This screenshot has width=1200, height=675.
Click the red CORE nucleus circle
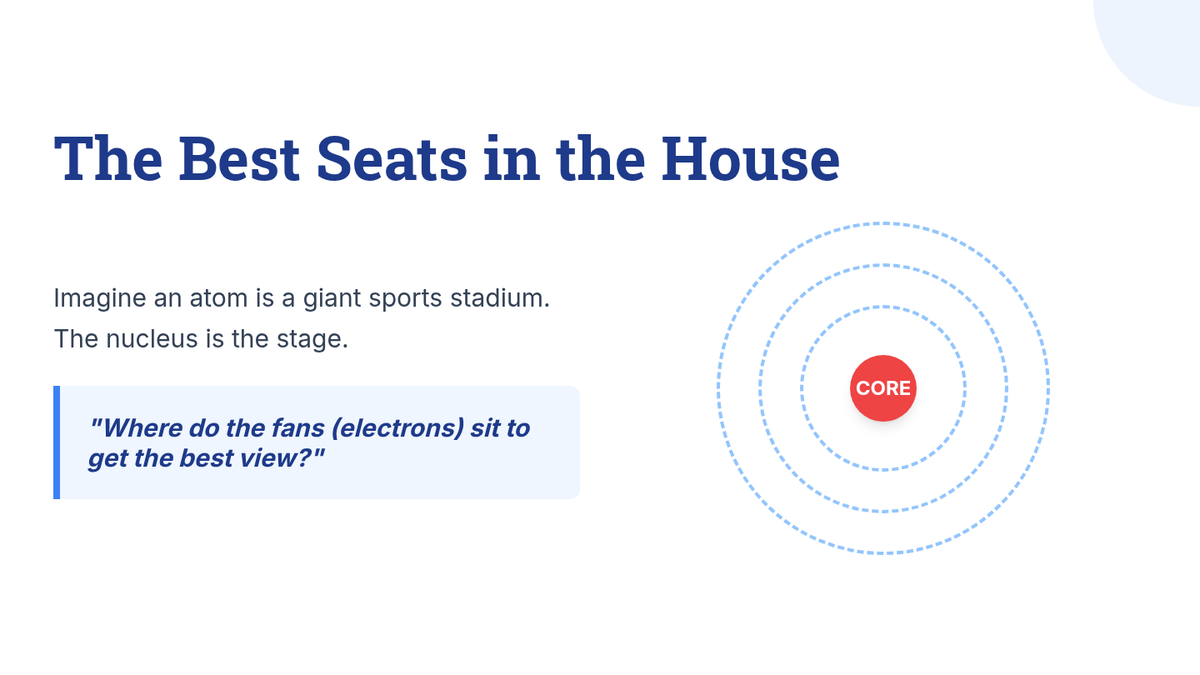[883, 388]
